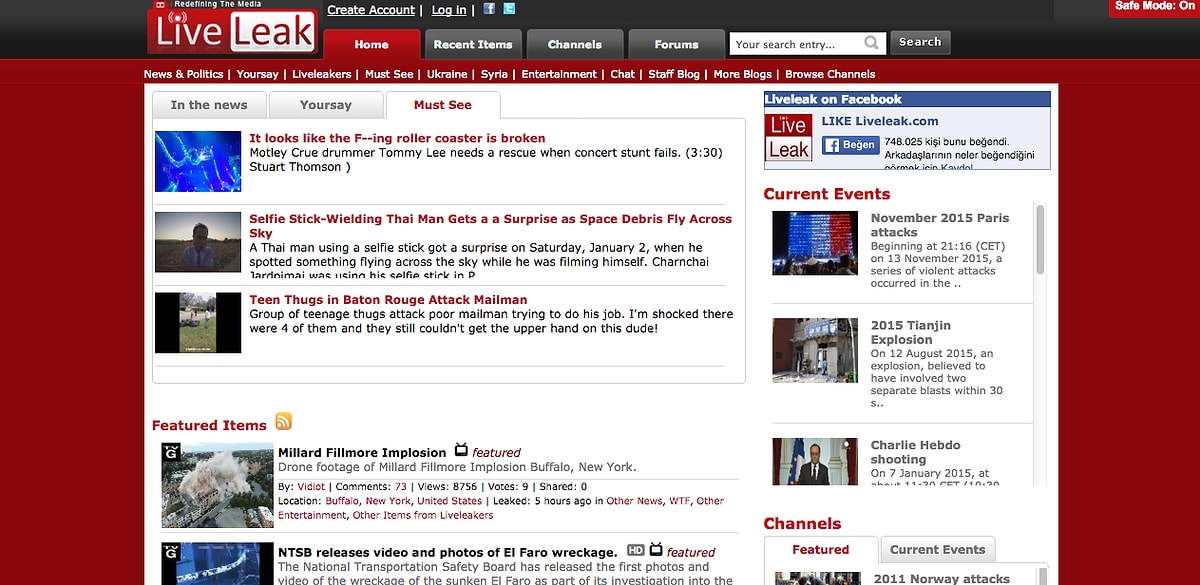Open LIKE Liveleak.com Facebook link
Image resolution: width=1200 pixels, height=585 pixels.
click(x=880, y=121)
